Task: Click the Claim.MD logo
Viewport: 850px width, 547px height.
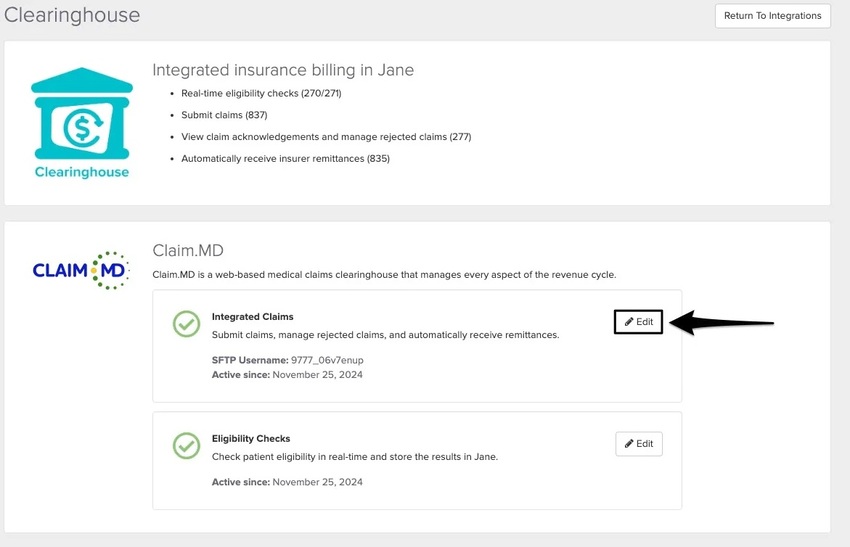Action: click(81, 270)
